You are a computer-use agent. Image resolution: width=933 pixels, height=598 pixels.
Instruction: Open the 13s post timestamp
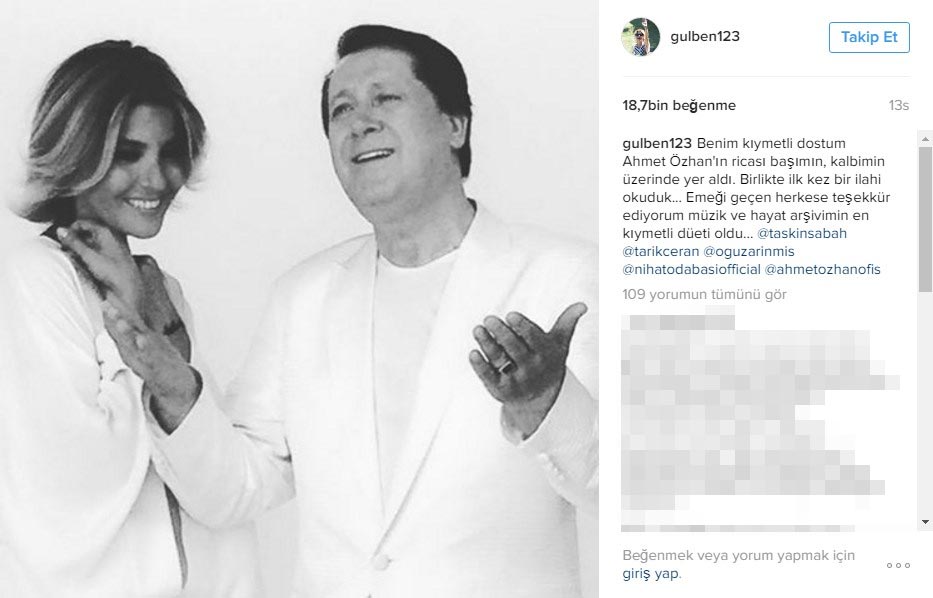tap(898, 105)
